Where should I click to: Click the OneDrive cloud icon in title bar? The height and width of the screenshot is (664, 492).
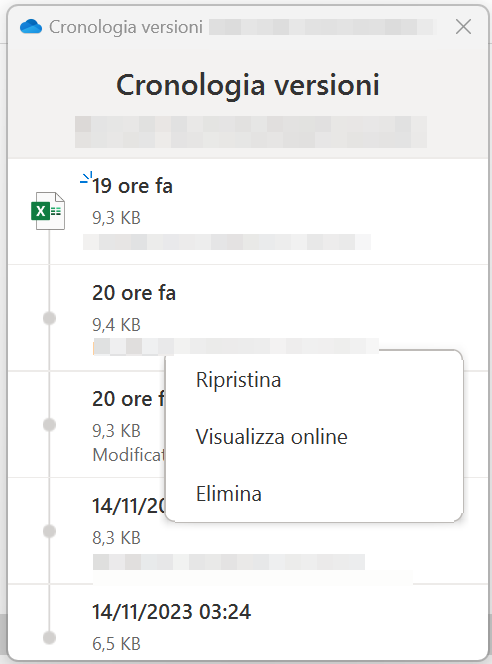click(x=31, y=27)
